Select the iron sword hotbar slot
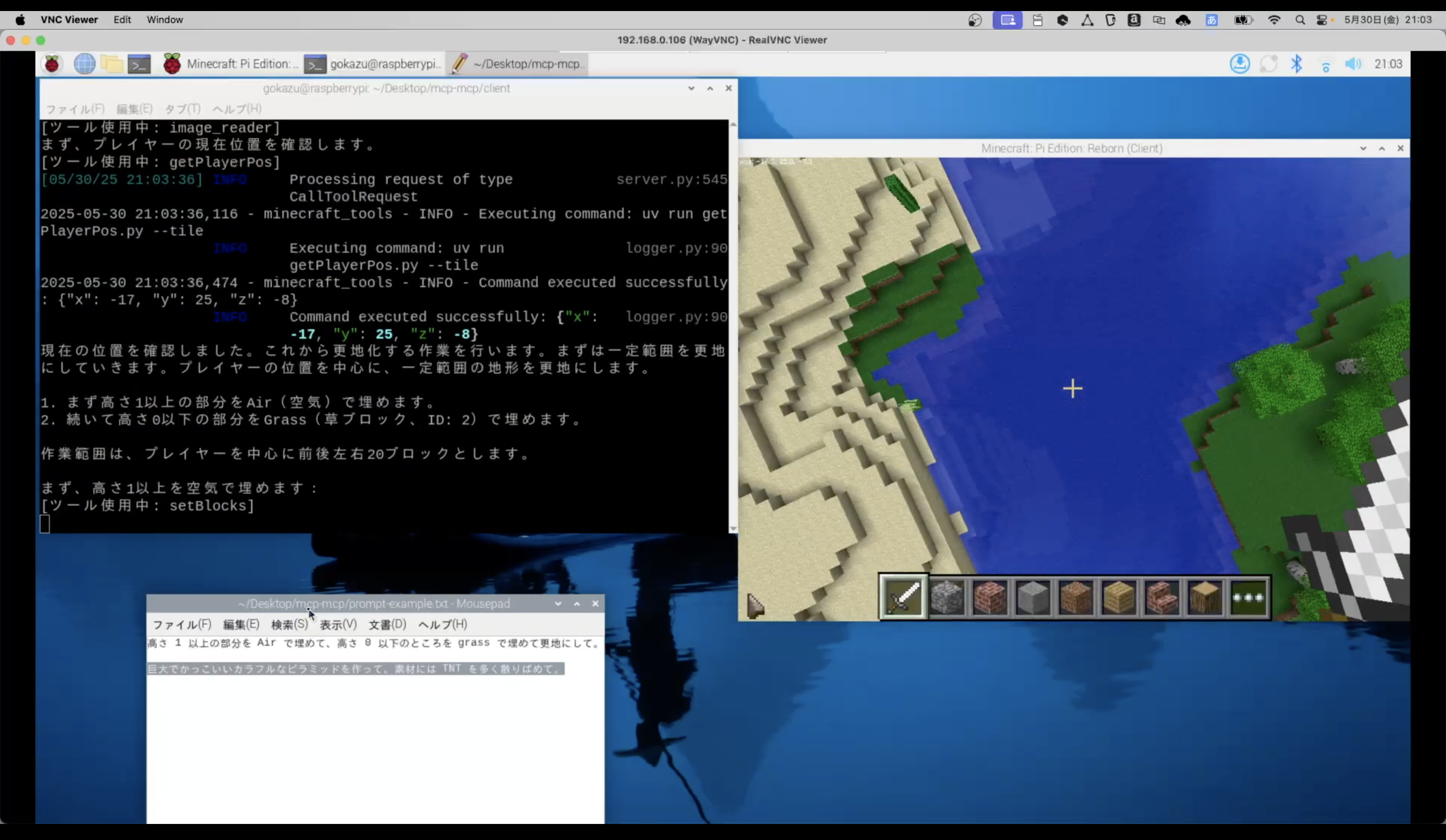The height and width of the screenshot is (840, 1446). (x=903, y=597)
